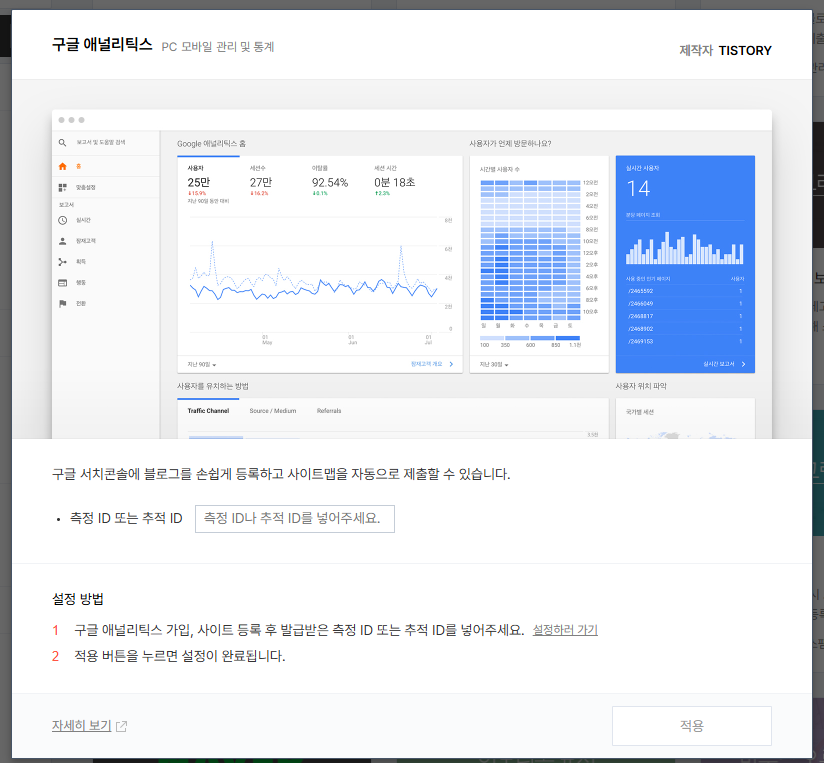The image size is (824, 763).
Task: Click step 2 text about 적용 버튼
Action: coord(180,656)
